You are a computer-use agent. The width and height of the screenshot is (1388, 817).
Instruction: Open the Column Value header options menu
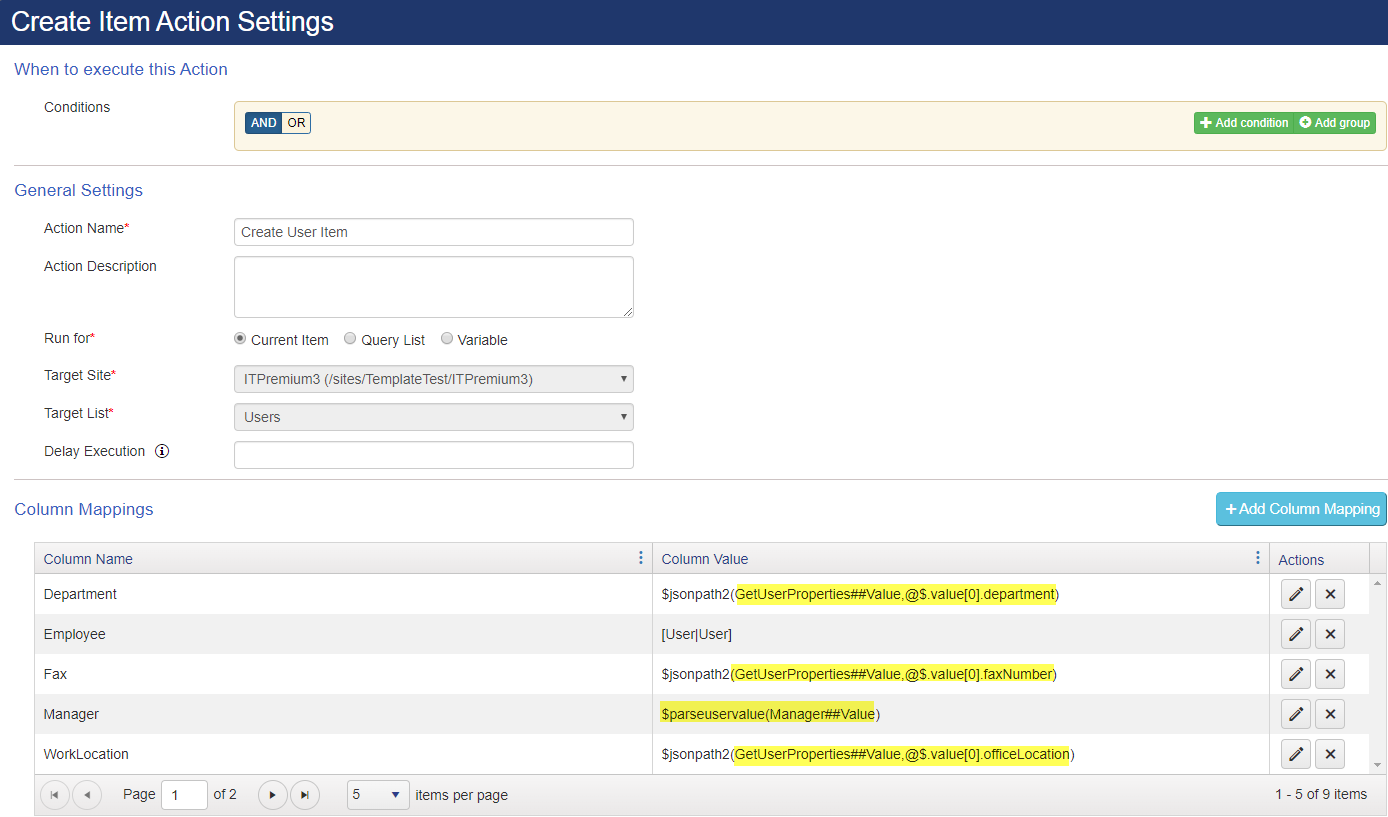1257,558
